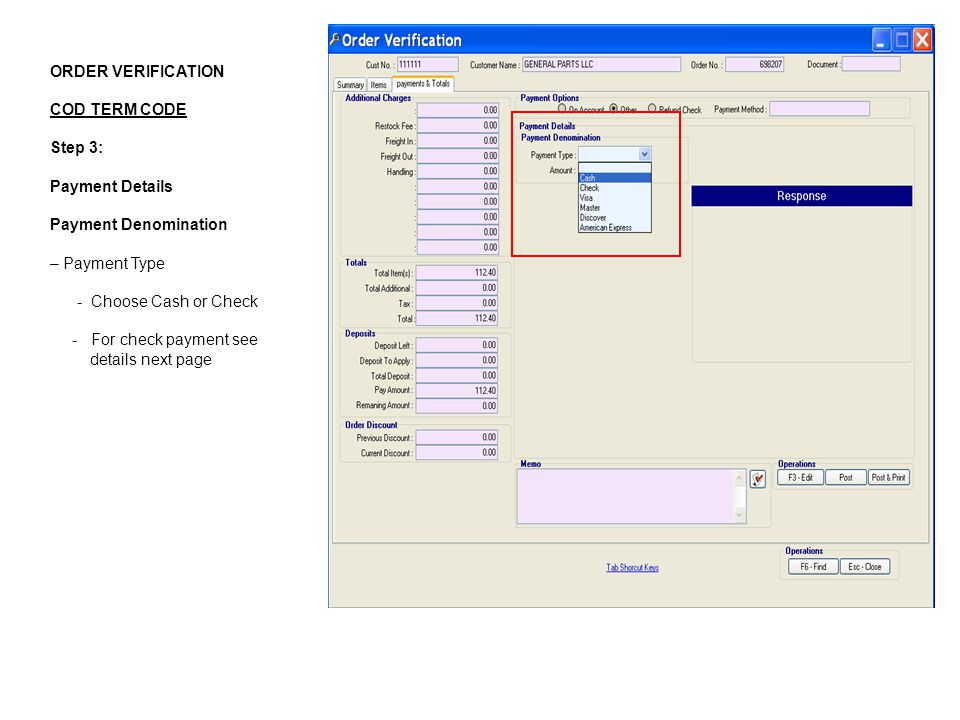Screen dimensions: 960x720
Task: Open the Payment Type dropdown arrow
Action: pos(644,154)
